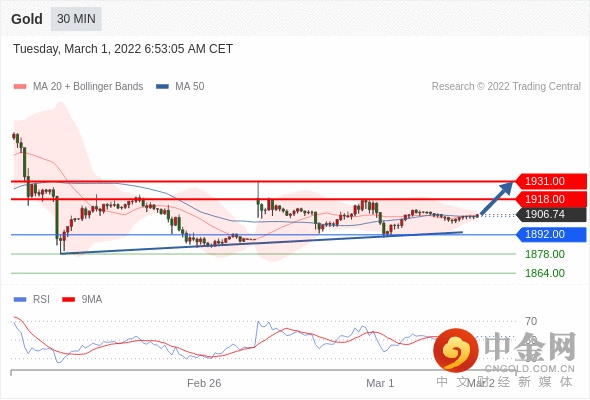Image resolution: width=590 pixels, height=400 pixels.
Task: Select the chart timestamp 'Tuesday, March 1, 2022 6:53:05 AM CET'
Action: [x=123, y=49]
